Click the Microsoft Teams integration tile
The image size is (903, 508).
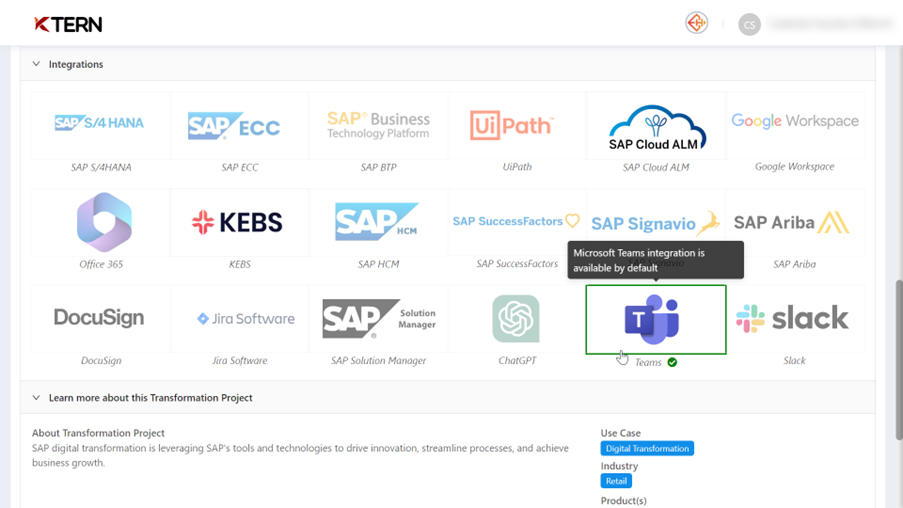point(656,319)
